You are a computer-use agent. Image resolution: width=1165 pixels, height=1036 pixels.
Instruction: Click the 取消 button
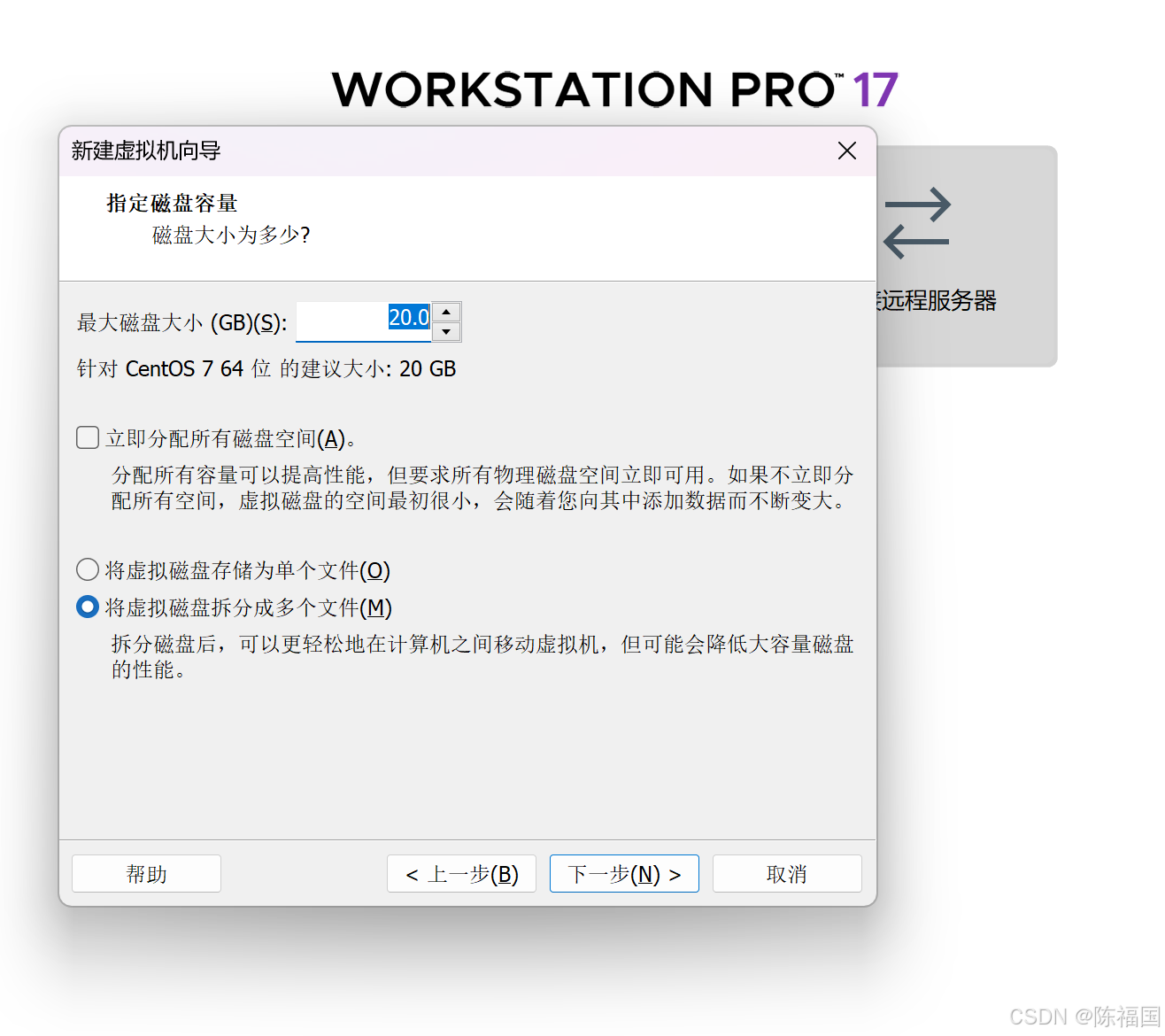787,874
